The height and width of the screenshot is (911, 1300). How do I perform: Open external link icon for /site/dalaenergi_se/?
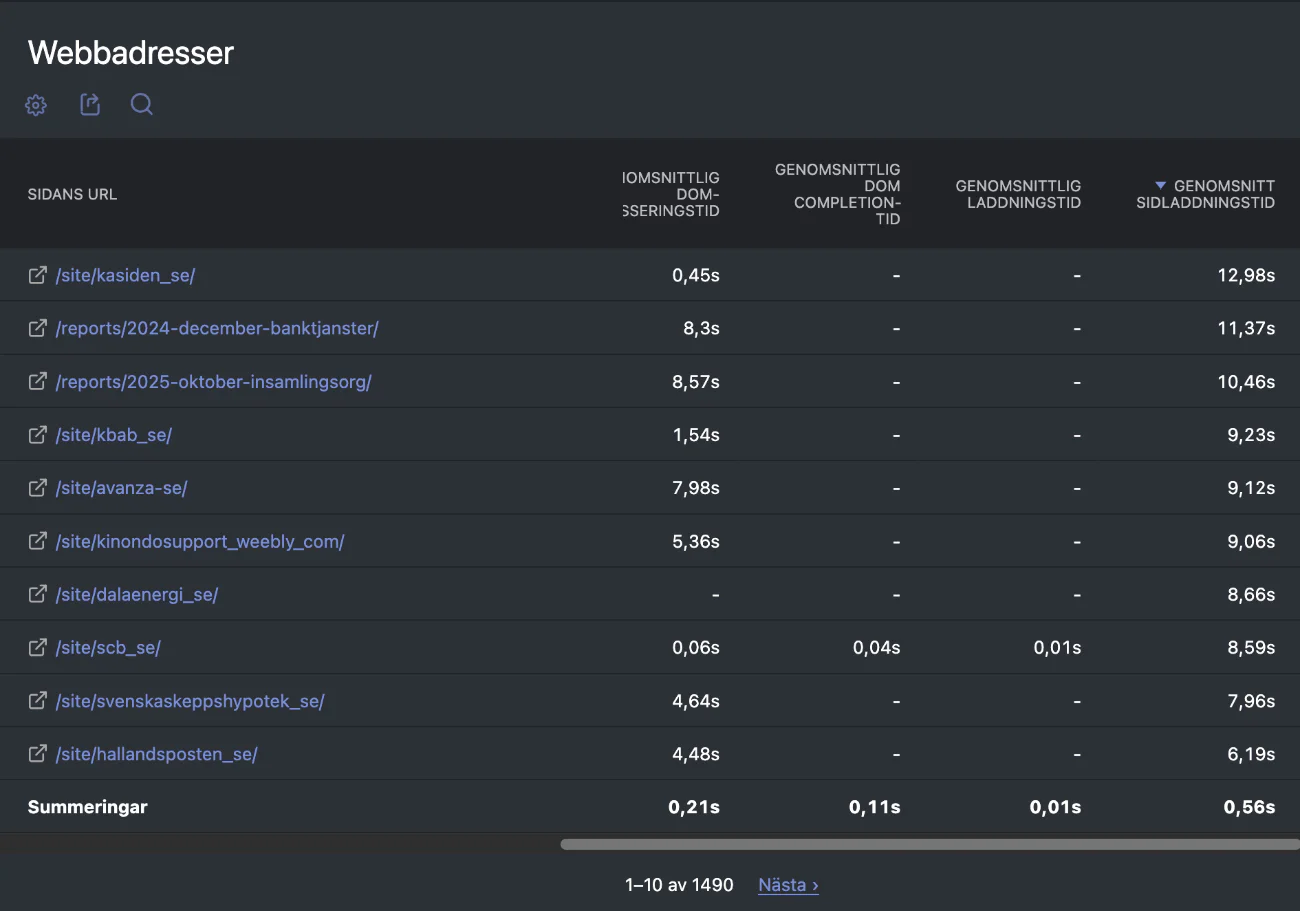(38, 595)
